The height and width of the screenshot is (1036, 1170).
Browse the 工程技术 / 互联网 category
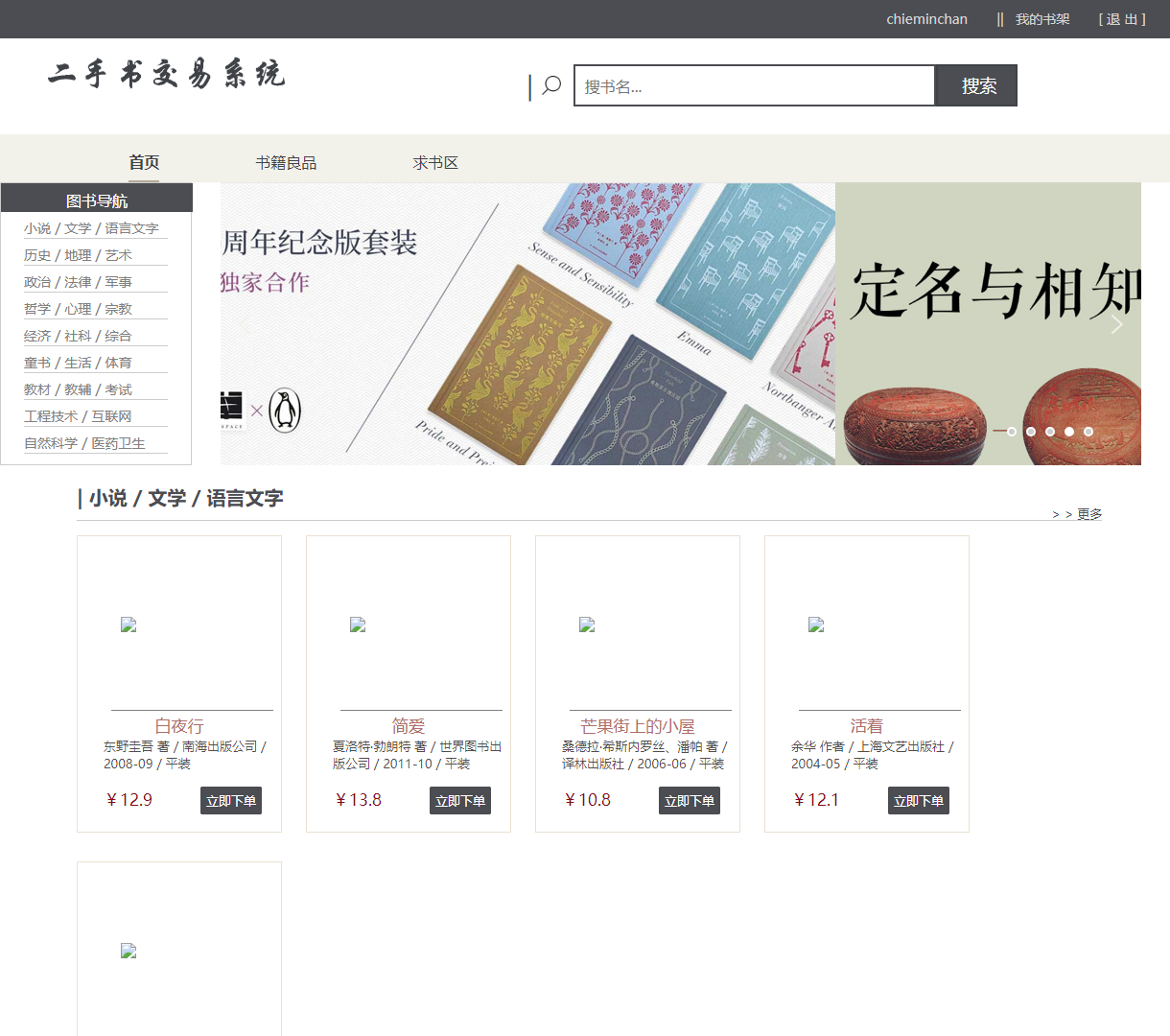pyautogui.click(x=78, y=416)
